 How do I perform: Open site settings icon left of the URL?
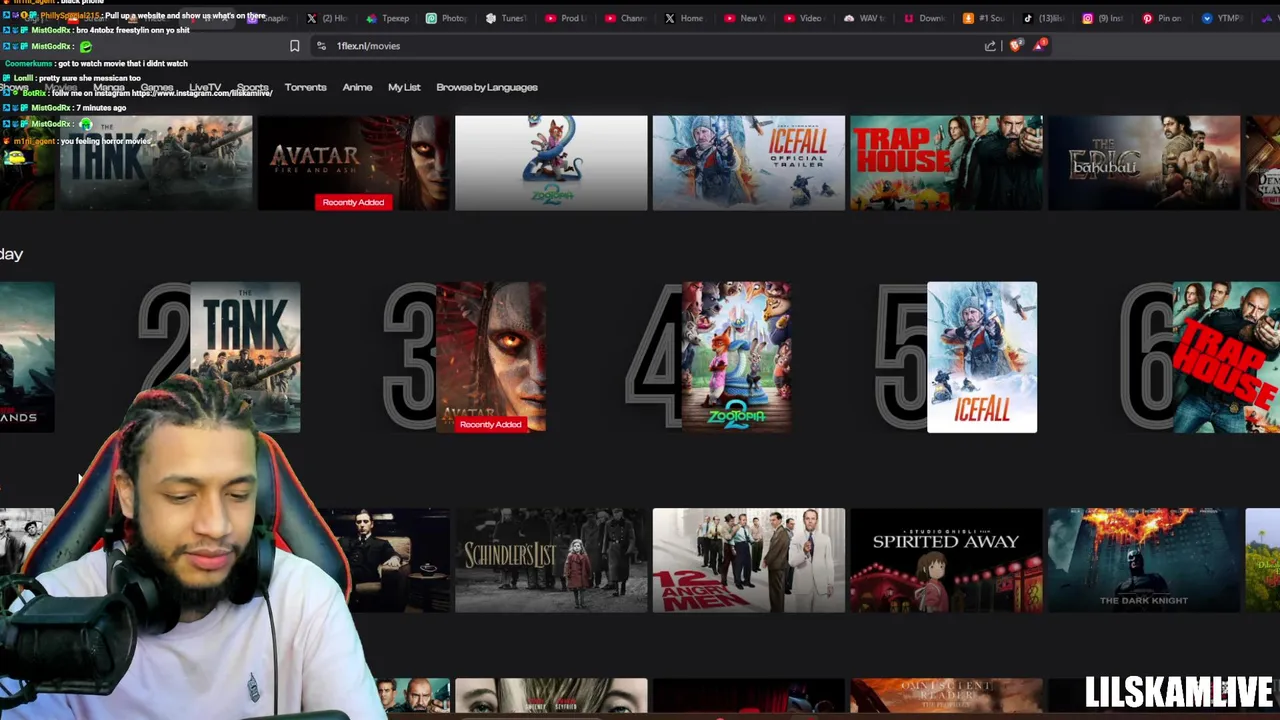click(321, 46)
